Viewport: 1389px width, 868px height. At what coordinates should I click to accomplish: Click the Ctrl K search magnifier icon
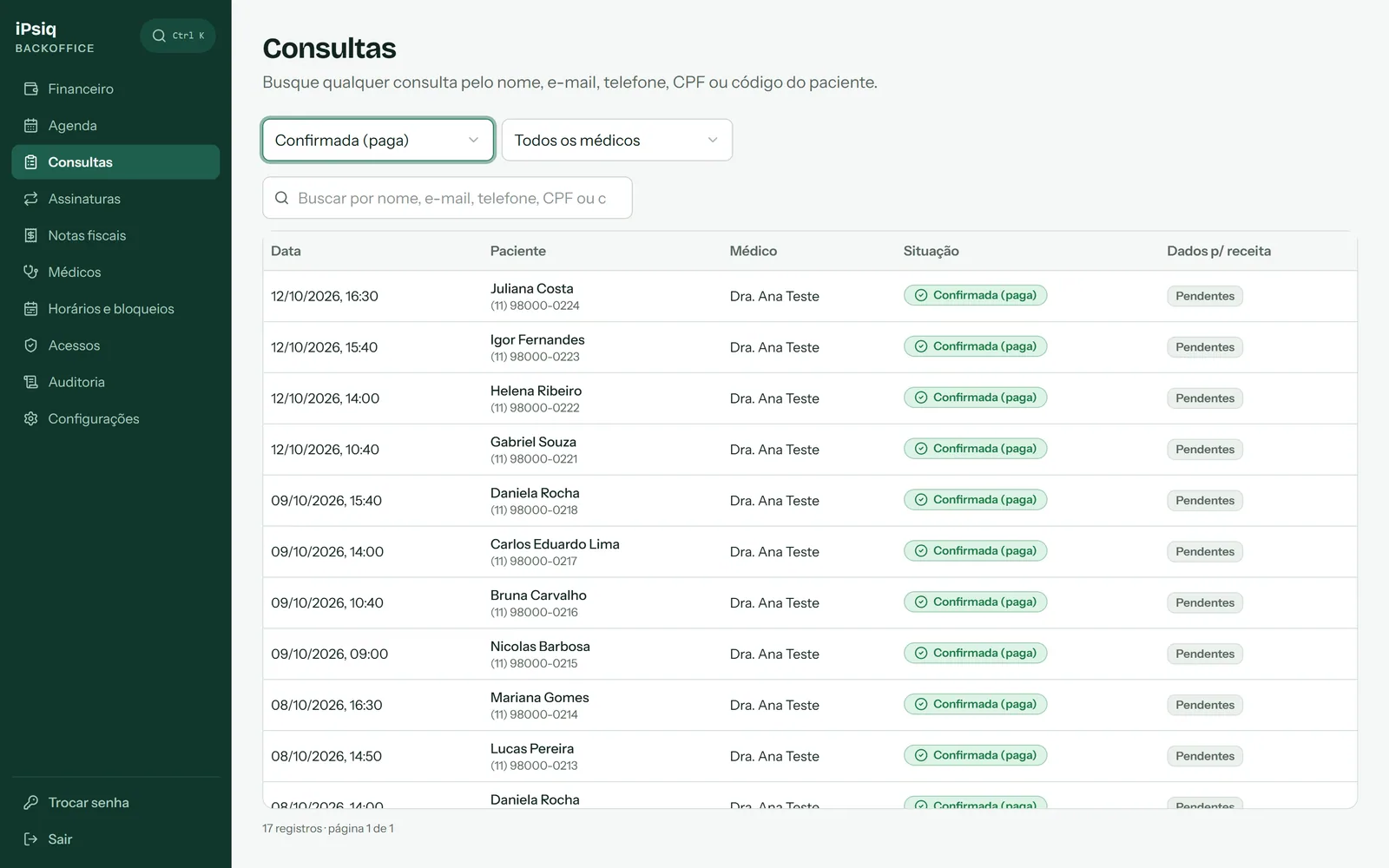[x=159, y=36]
